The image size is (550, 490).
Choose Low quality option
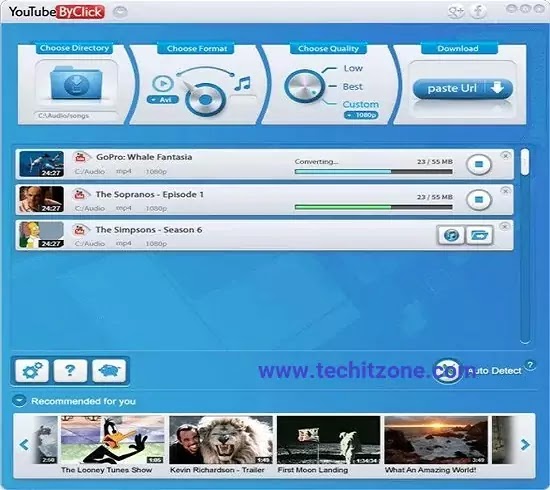pos(353,68)
